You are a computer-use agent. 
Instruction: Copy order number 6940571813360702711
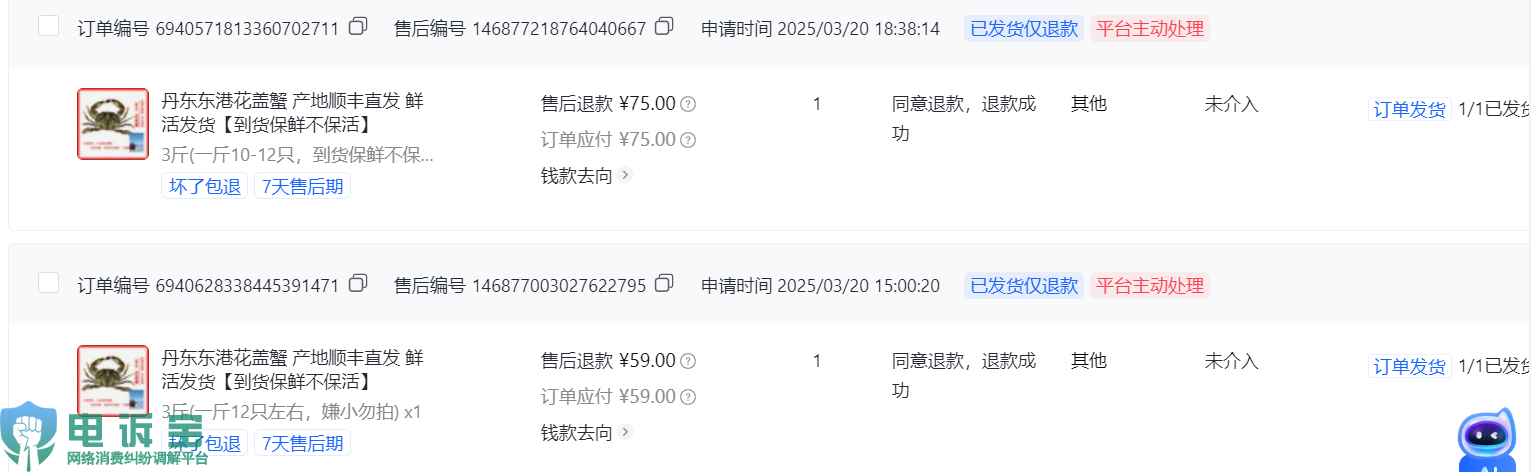[358, 27]
